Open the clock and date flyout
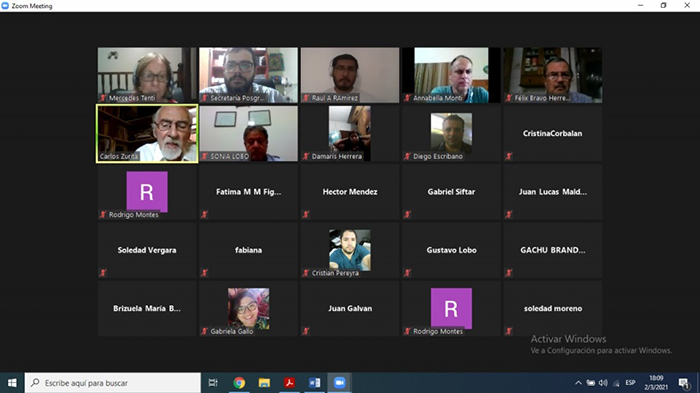Viewport: 700px width, 393px height. [x=656, y=383]
